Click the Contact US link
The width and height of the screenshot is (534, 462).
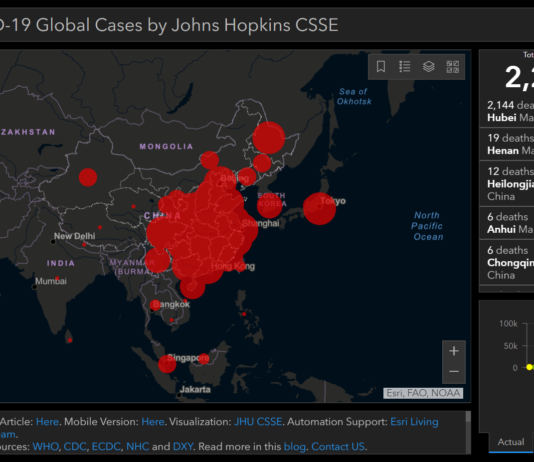coord(338,446)
